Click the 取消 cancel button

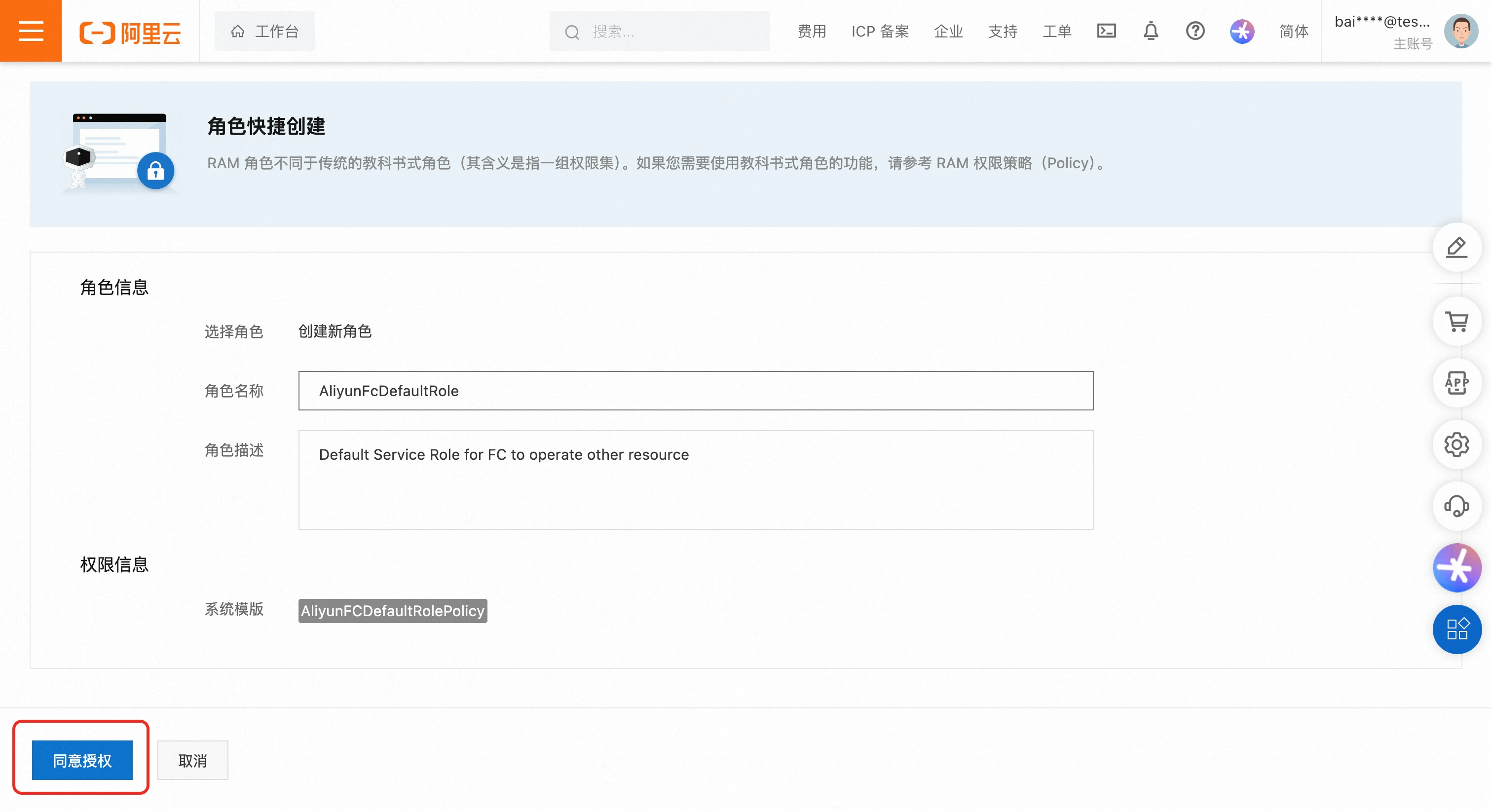[x=192, y=760]
